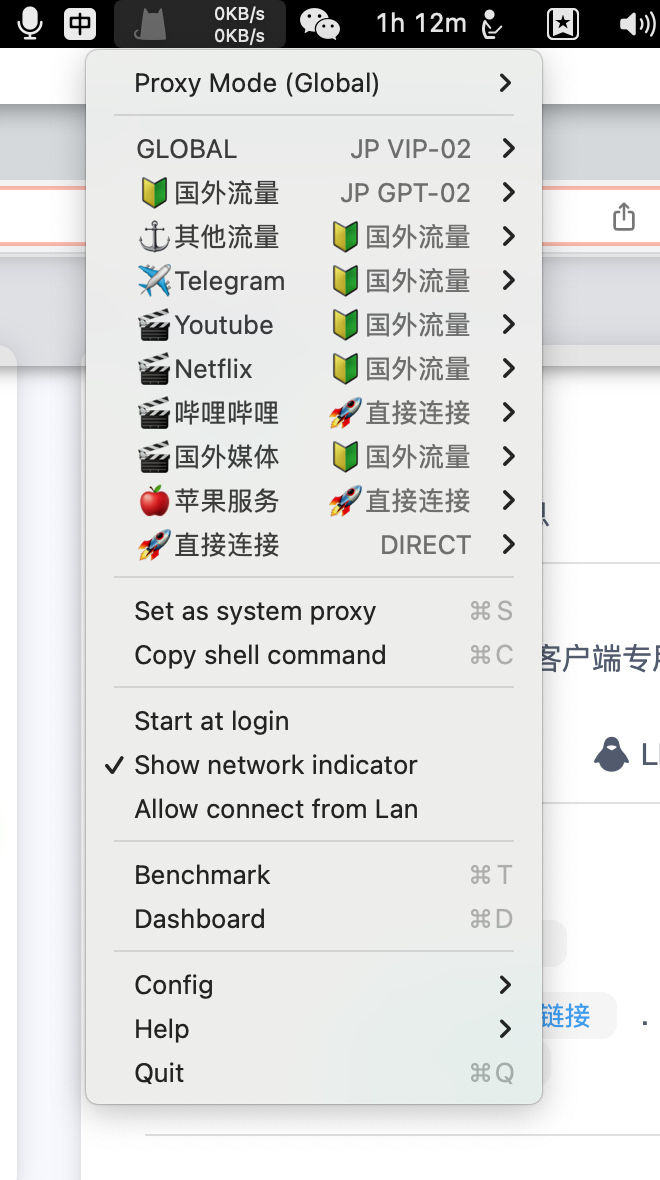Image resolution: width=660 pixels, height=1180 pixels.
Task: Expand the GLOBAL proxy group chevron
Action: pos(509,149)
